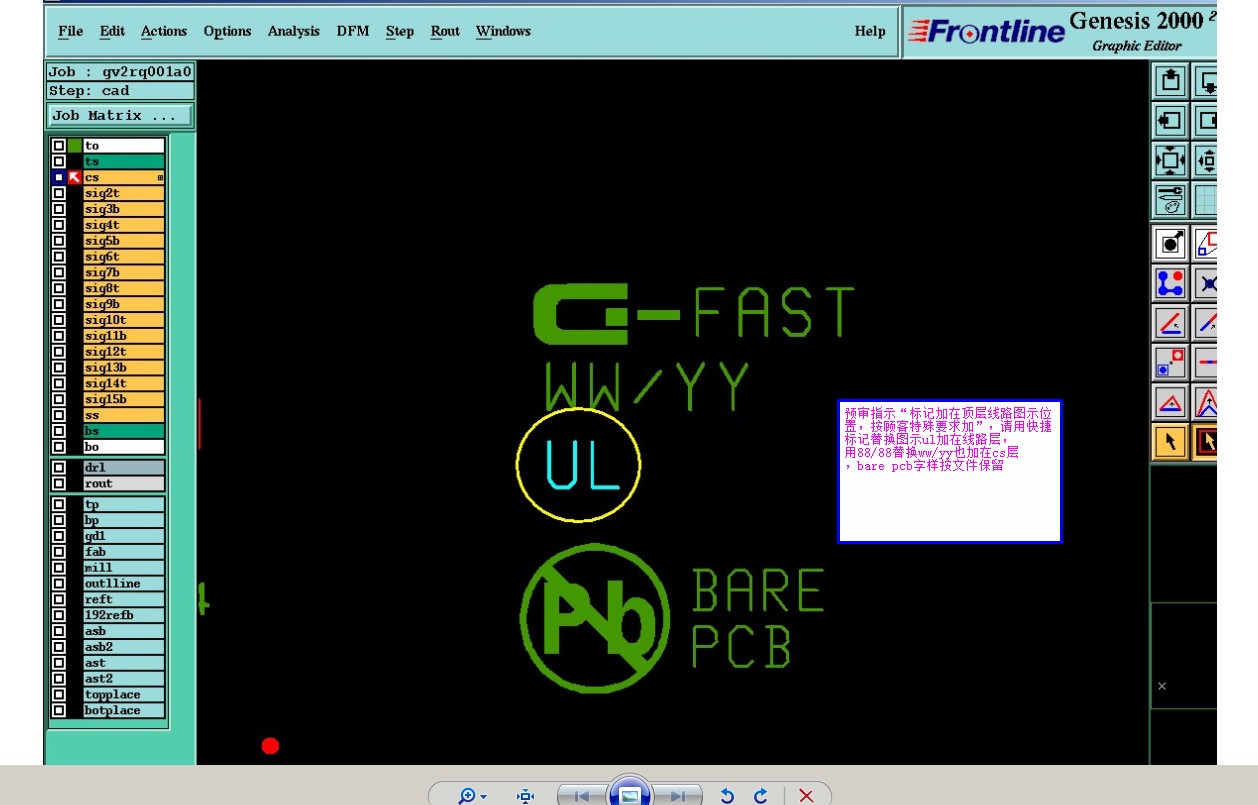Select the 'bs' layer name
Image resolution: width=1258 pixels, height=805 pixels.
(123, 431)
